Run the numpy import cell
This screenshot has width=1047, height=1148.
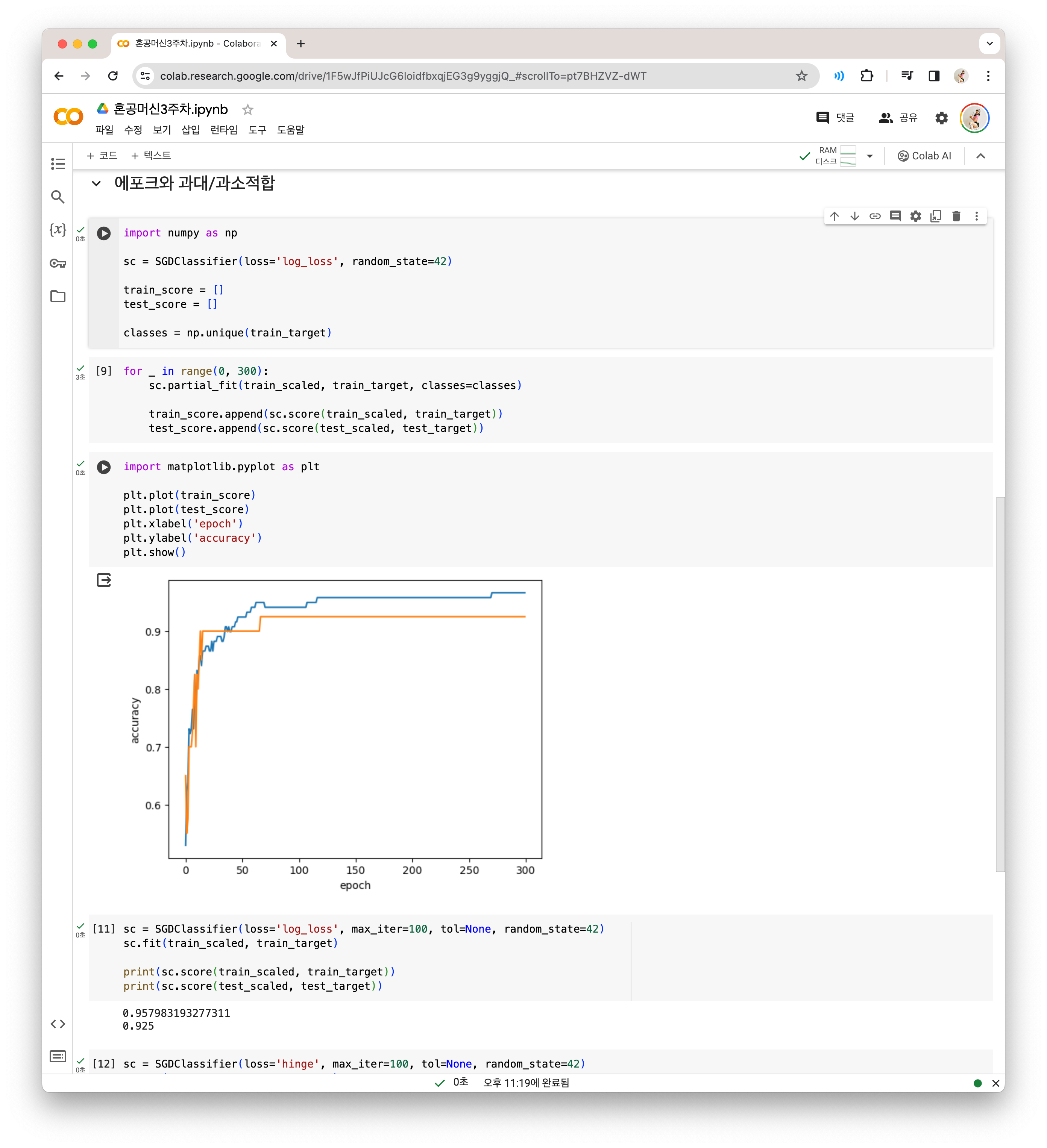pos(104,233)
